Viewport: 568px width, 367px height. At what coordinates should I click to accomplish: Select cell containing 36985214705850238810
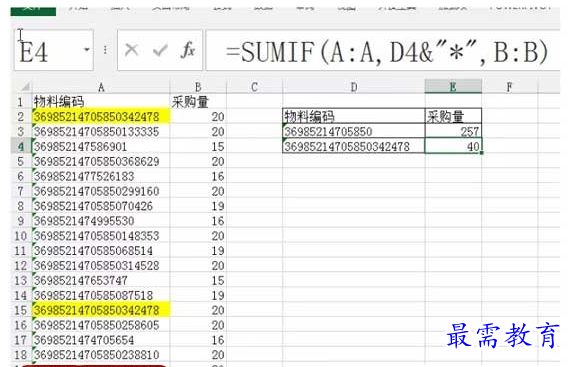point(101,355)
